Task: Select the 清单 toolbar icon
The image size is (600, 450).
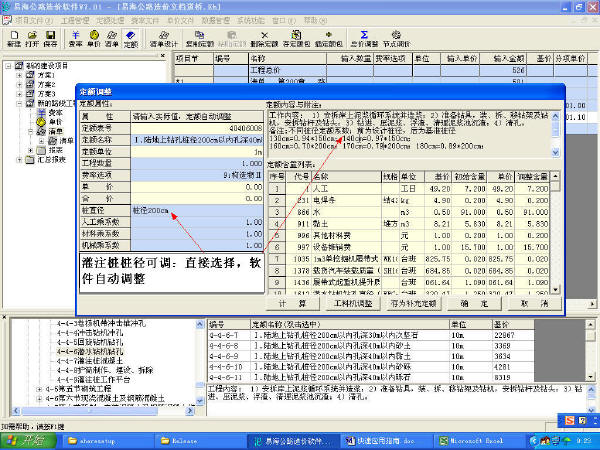Action: [x=112, y=40]
